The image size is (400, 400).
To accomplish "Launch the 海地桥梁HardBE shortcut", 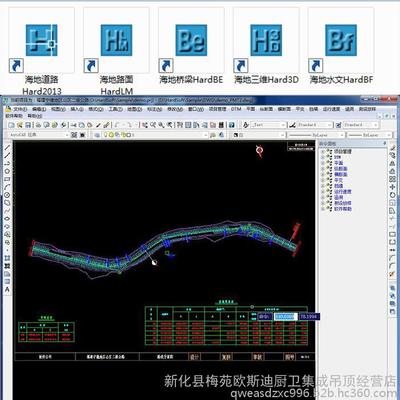I will pos(191,47).
